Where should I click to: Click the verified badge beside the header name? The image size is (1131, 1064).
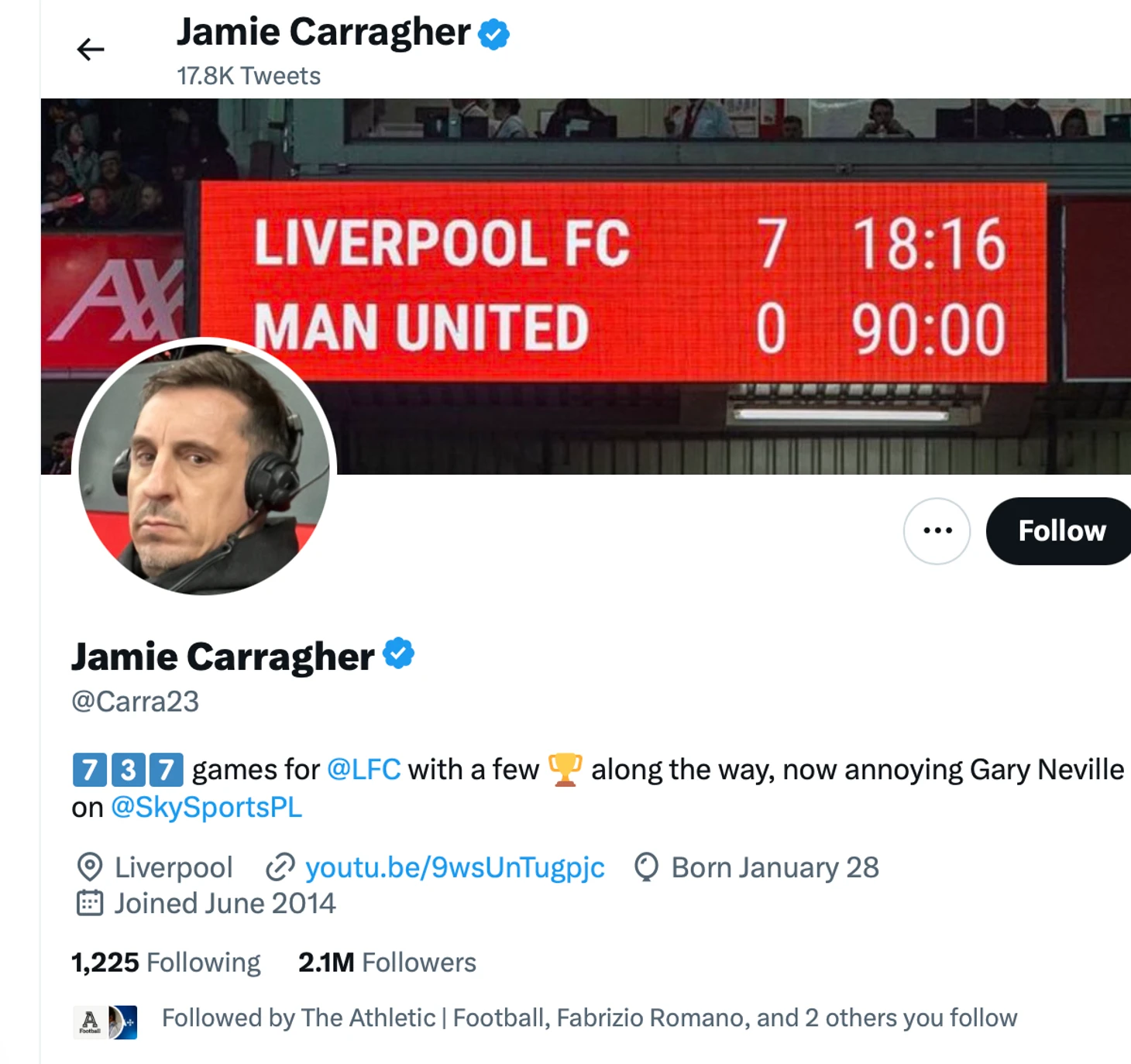point(493,34)
